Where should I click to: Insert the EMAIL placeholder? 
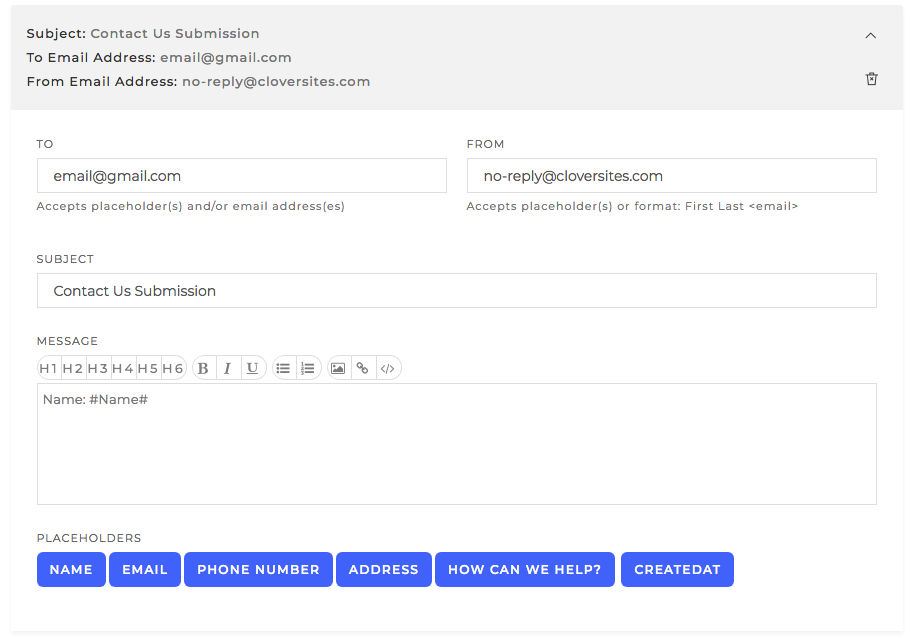click(x=144, y=569)
